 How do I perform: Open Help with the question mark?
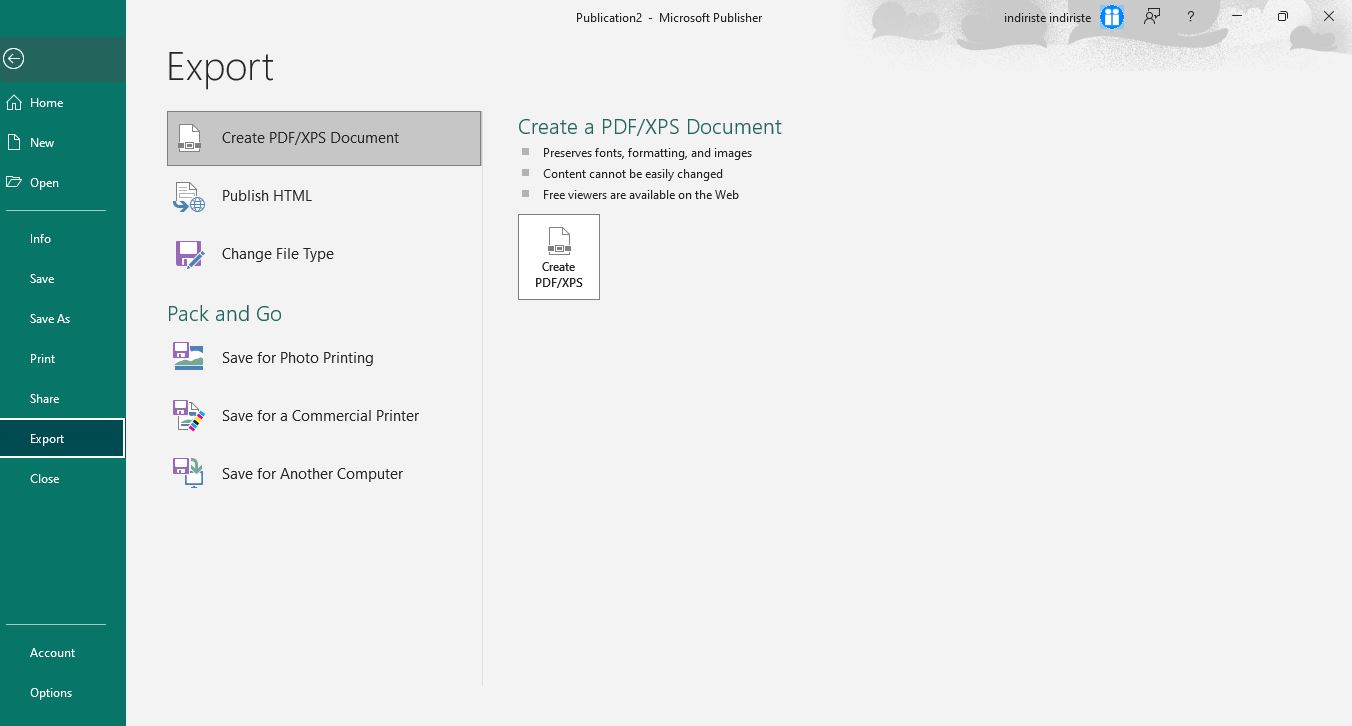tap(1190, 17)
